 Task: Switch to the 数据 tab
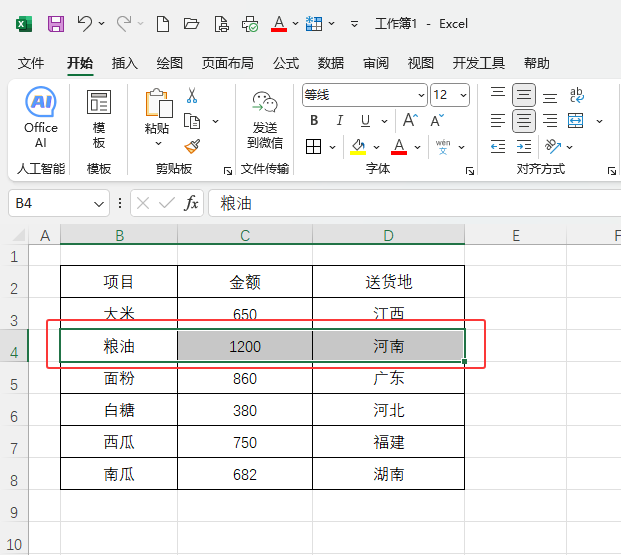[x=331, y=63]
